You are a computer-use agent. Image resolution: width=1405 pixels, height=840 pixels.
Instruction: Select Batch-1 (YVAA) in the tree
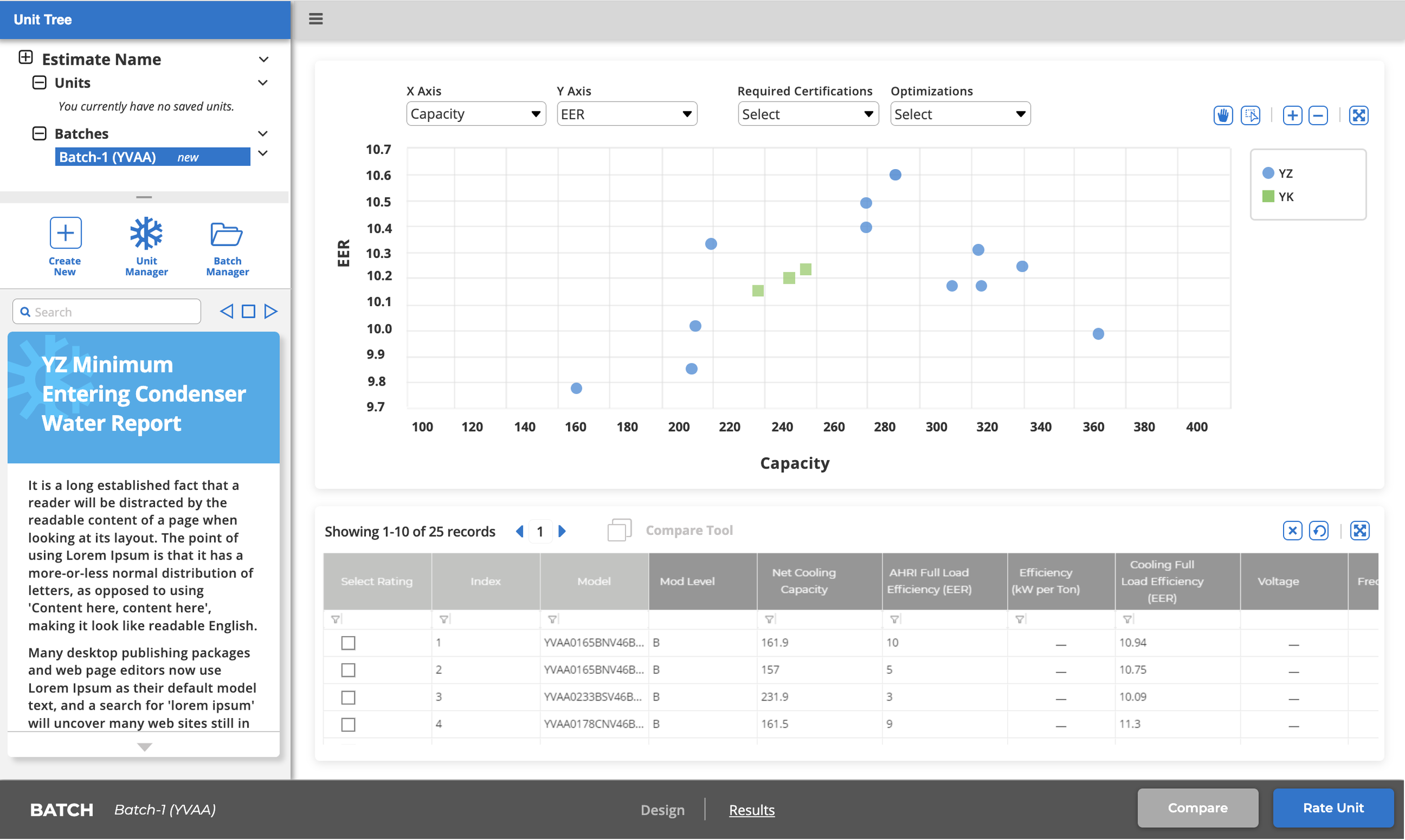[x=152, y=157]
